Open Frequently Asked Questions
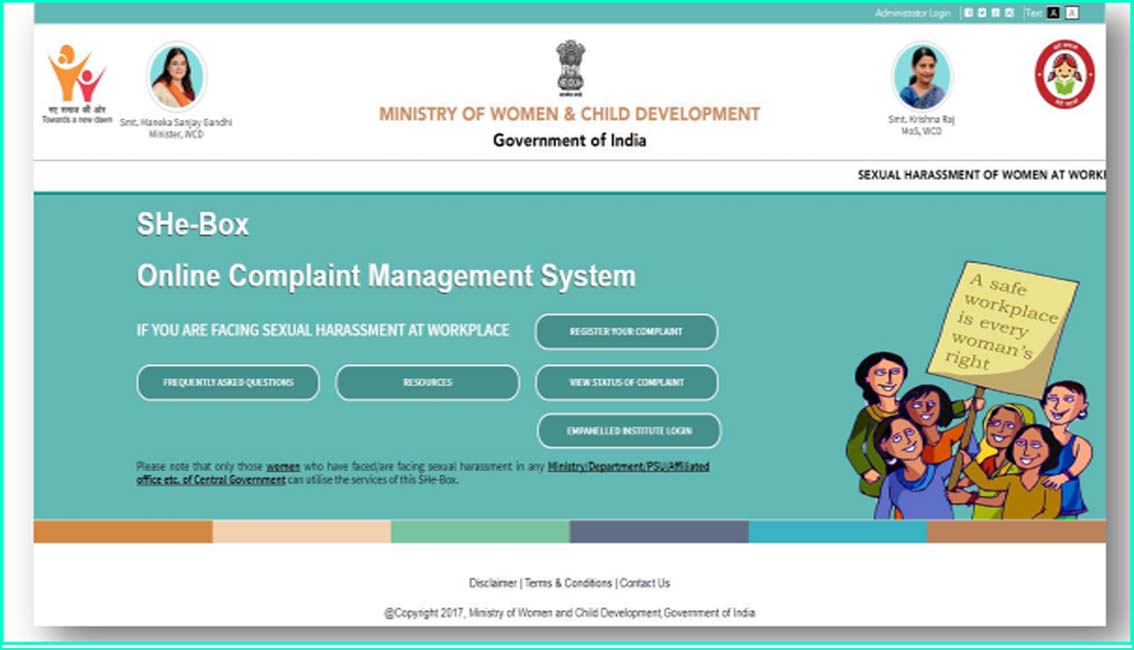This screenshot has width=1134, height=650. [x=228, y=382]
